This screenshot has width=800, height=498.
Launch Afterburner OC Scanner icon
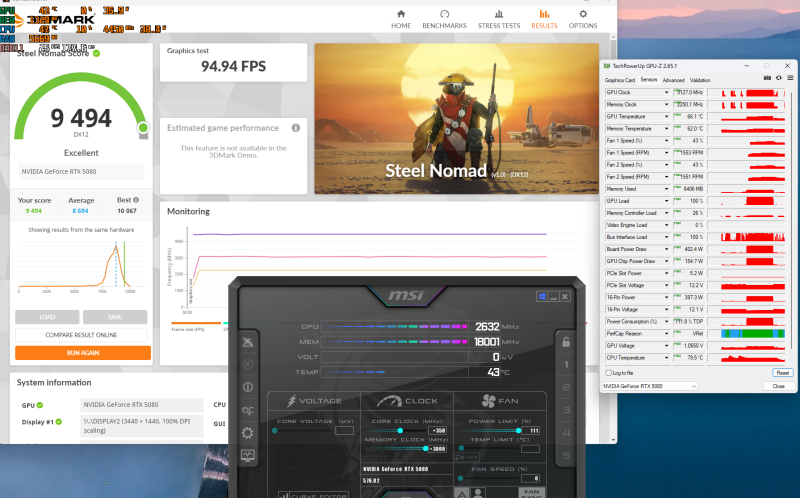[248, 410]
